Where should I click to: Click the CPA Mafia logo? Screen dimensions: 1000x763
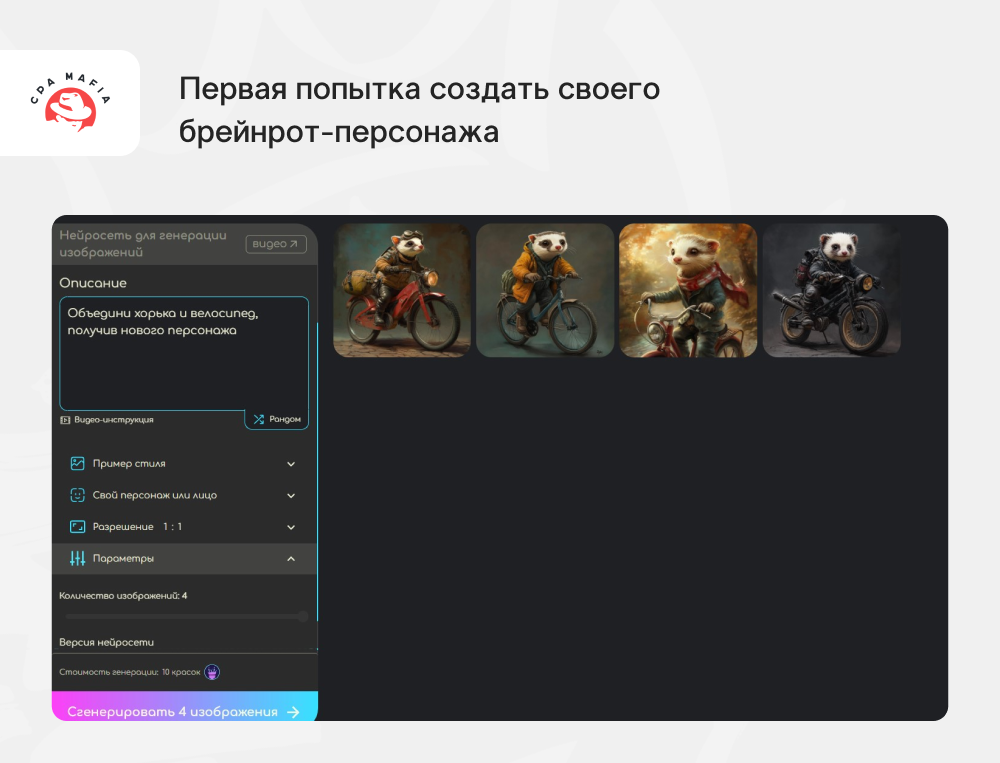[x=70, y=103]
